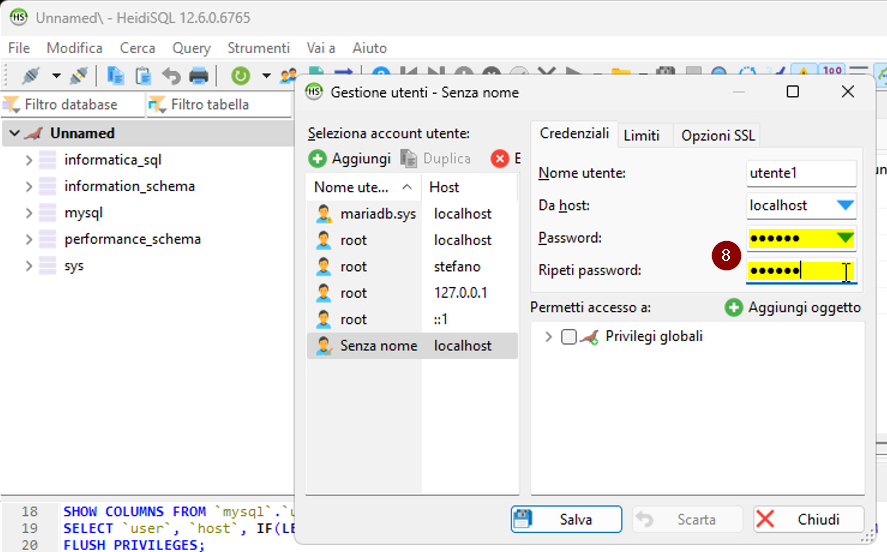
Task: Click the Salva button
Action: click(566, 519)
